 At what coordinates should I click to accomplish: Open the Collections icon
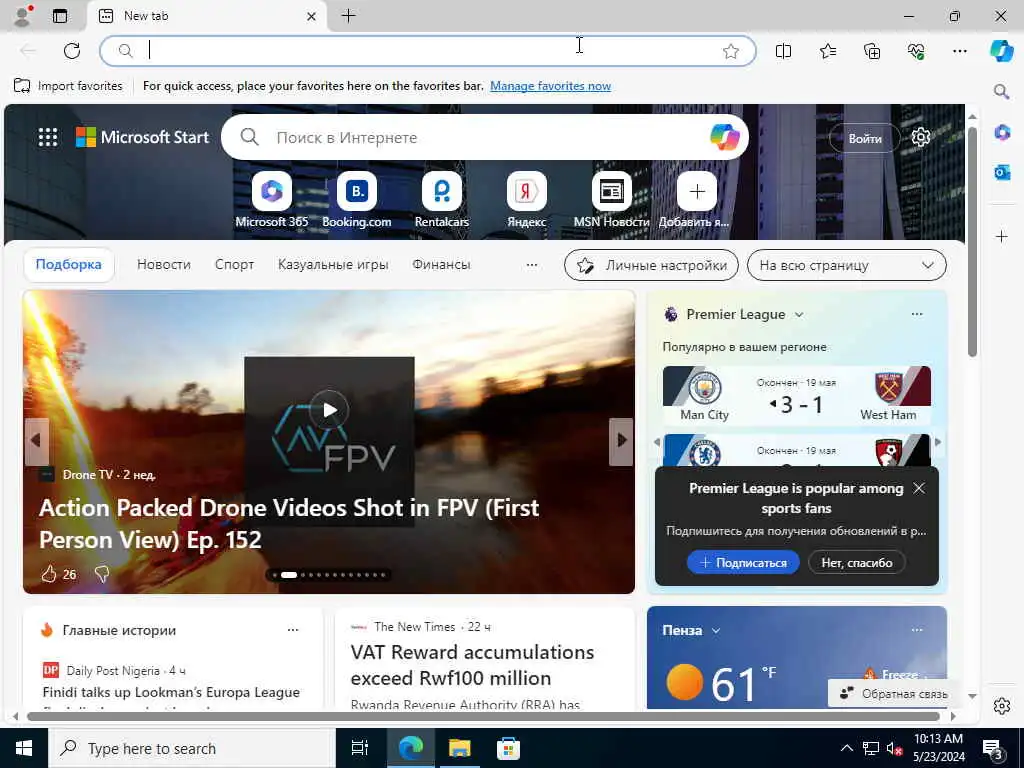[x=872, y=51]
